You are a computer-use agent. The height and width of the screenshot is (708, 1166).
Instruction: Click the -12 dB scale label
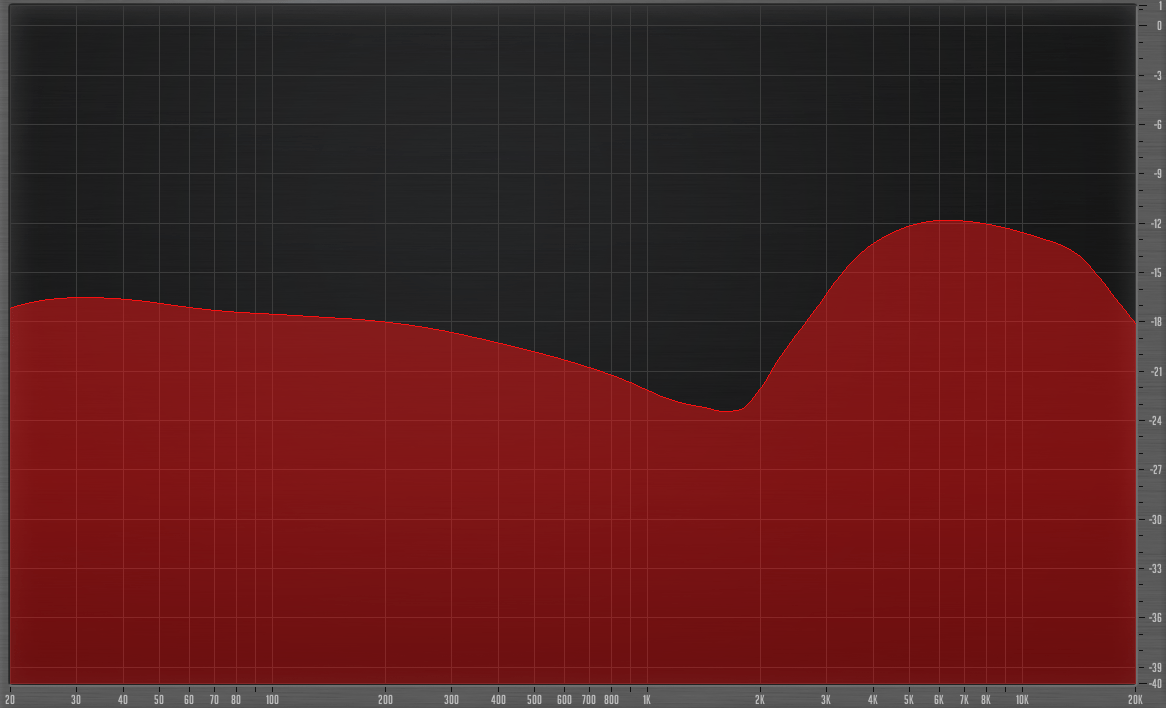click(x=1154, y=224)
